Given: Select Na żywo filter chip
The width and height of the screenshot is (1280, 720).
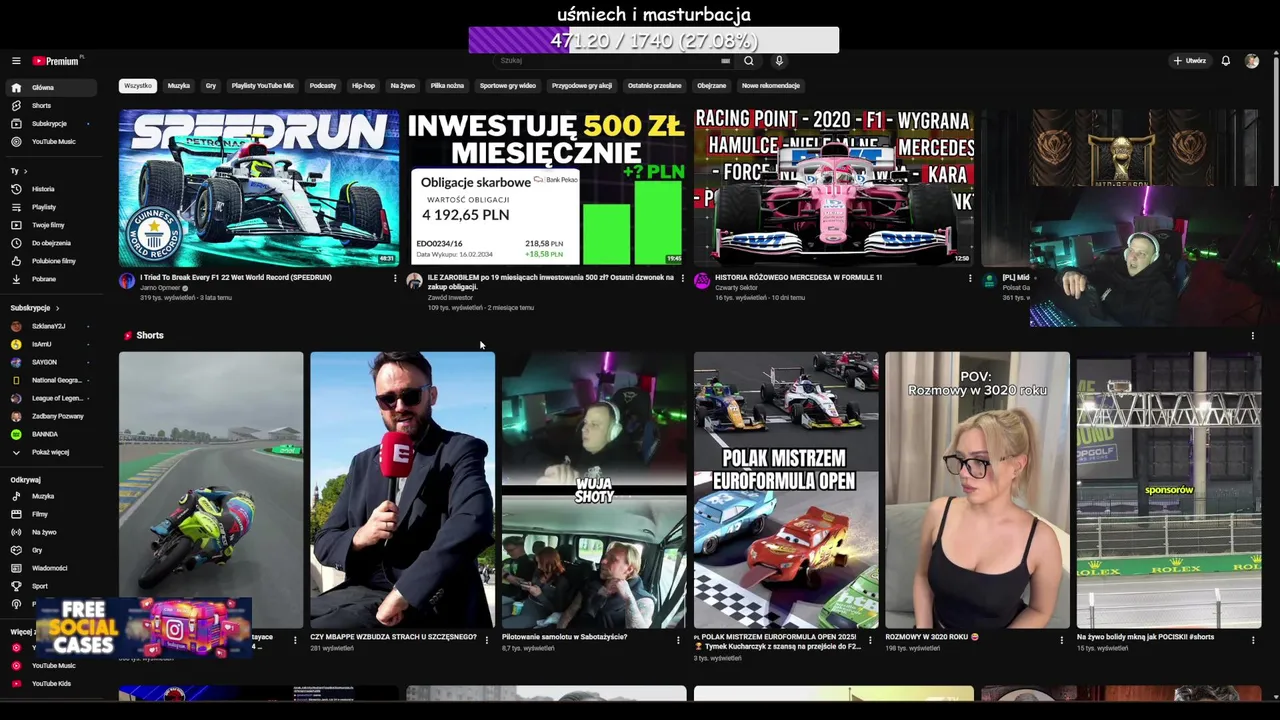Looking at the screenshot, I should pos(403,86).
